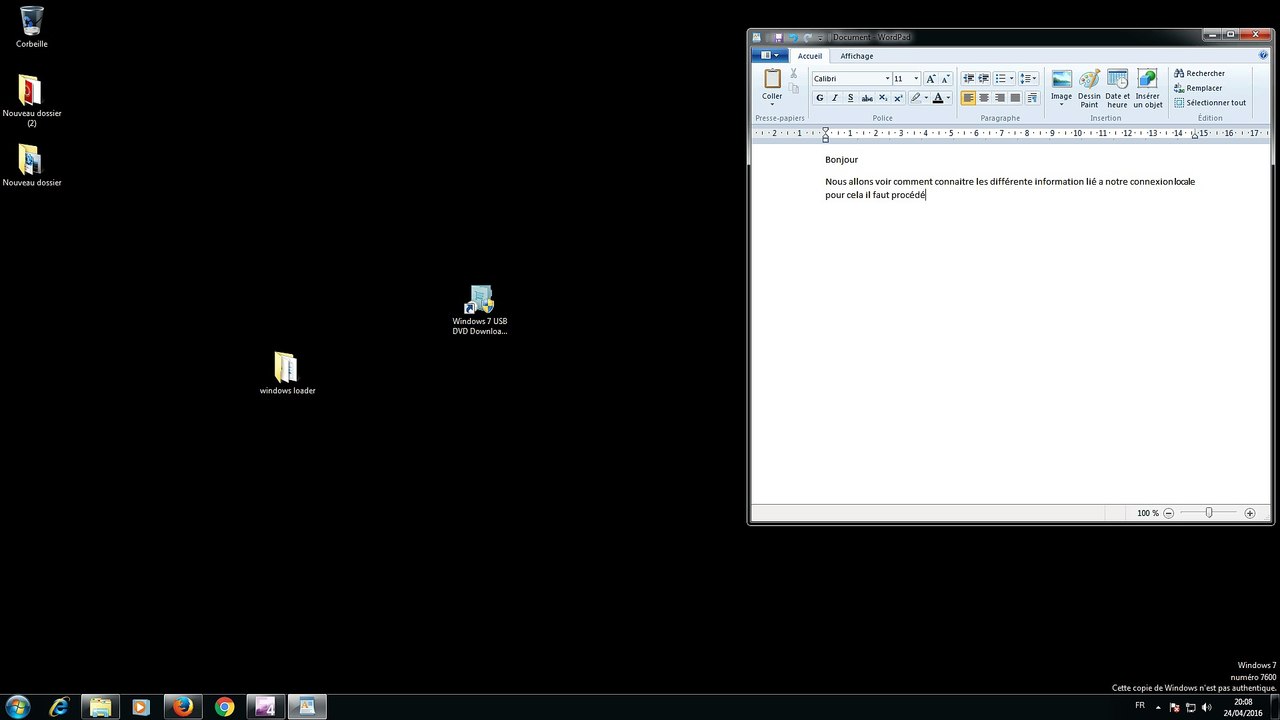Launch Internet Explorer from the taskbar

59,707
